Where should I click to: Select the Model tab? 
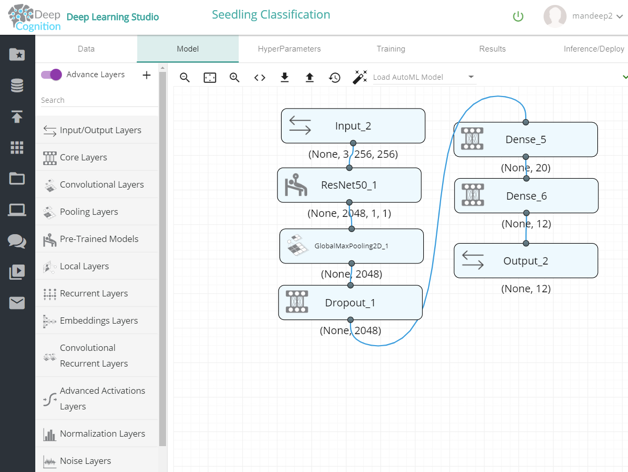188,49
